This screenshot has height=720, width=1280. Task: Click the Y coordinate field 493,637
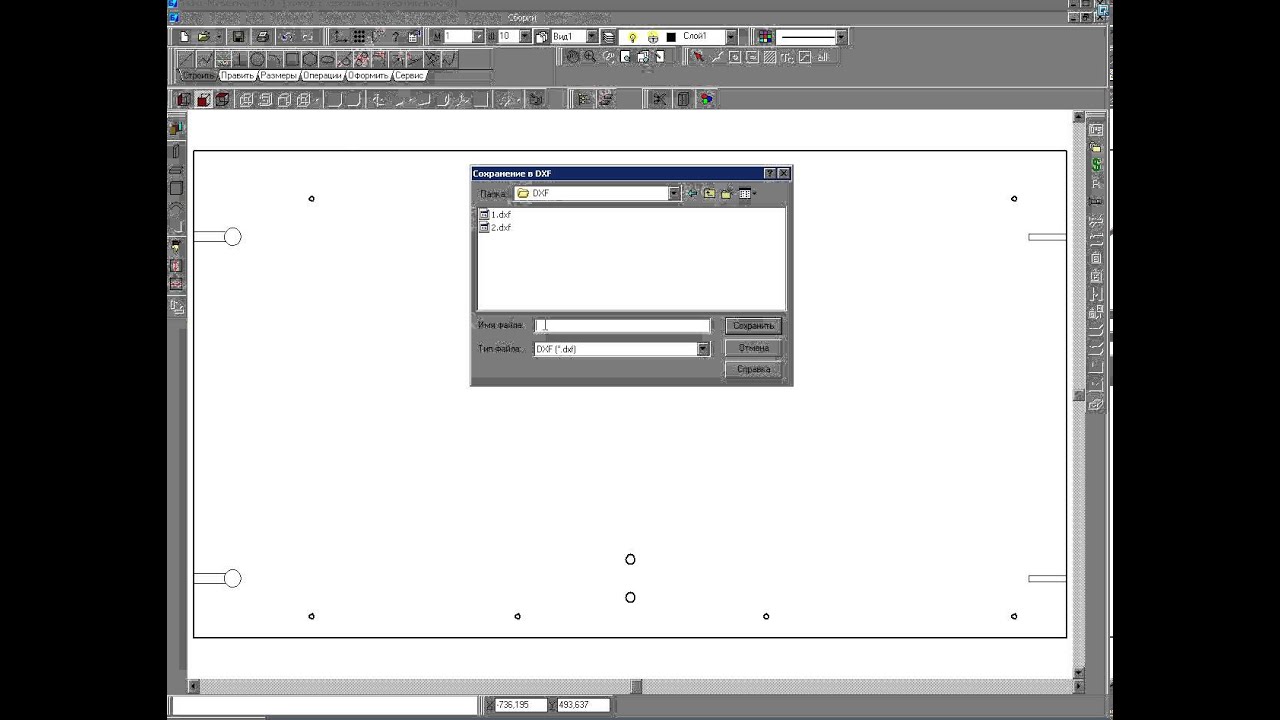(582, 705)
